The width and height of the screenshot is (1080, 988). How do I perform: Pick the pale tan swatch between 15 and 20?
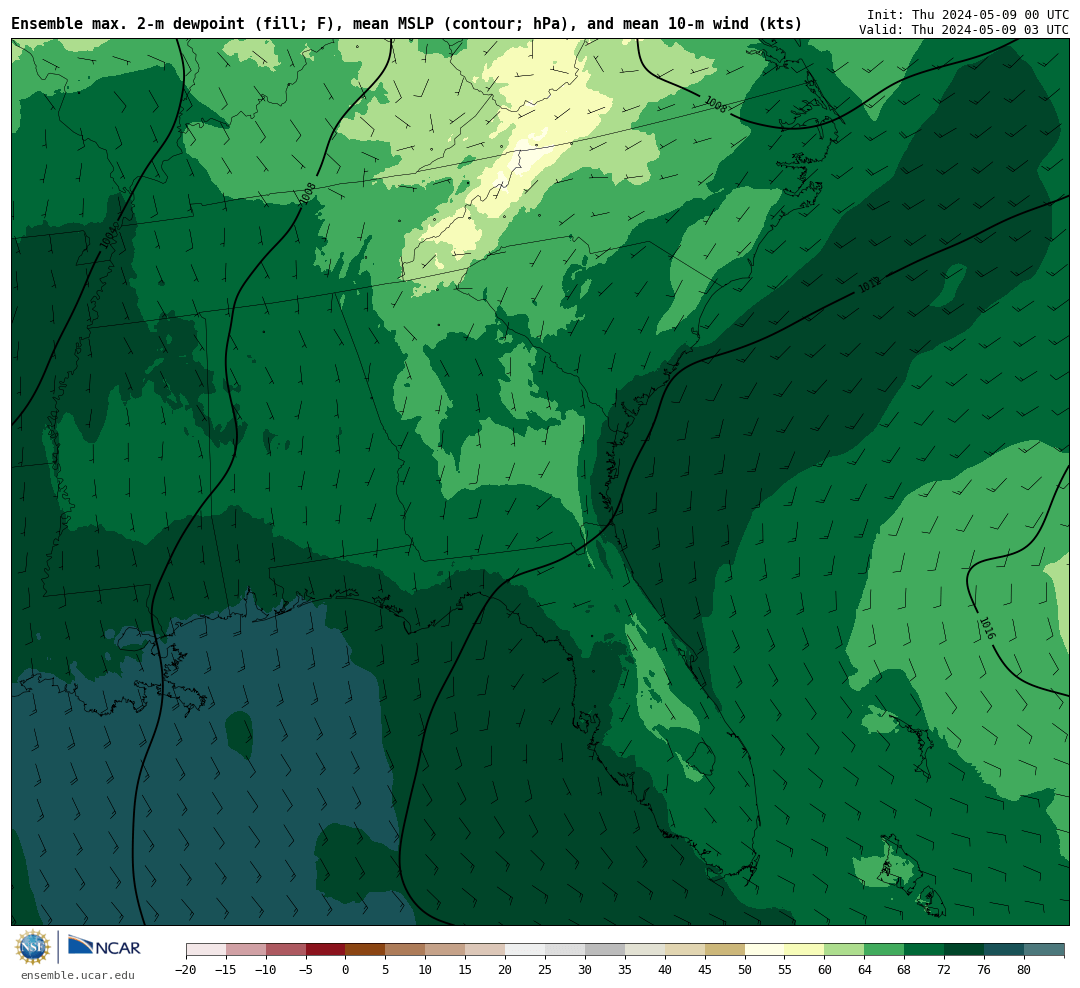(x=486, y=950)
